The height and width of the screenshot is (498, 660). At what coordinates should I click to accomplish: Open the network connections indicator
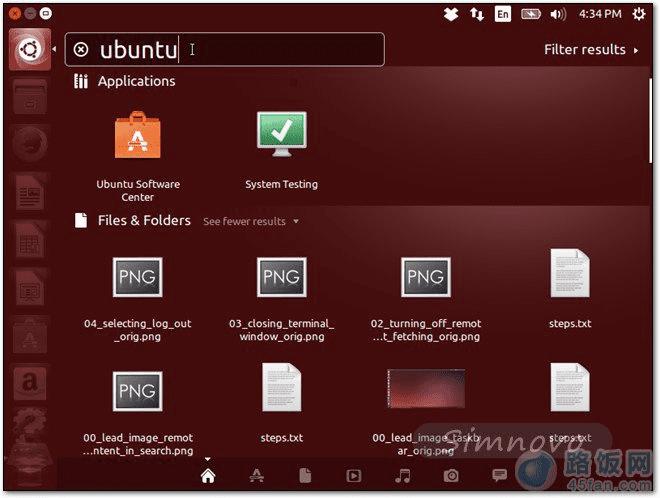[x=477, y=14]
